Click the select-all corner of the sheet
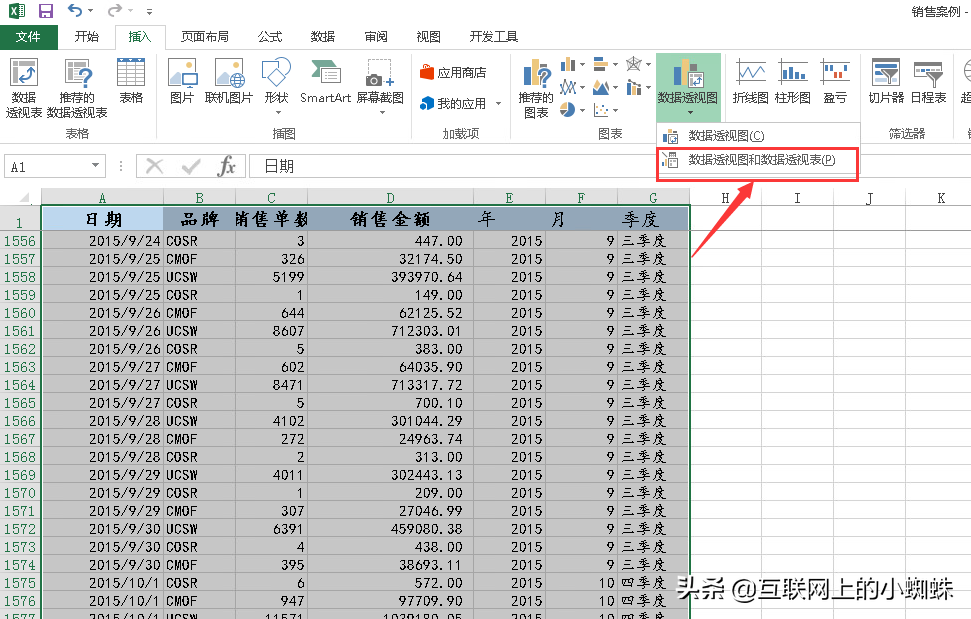Viewport: 971px width, 619px height. tap(20, 197)
